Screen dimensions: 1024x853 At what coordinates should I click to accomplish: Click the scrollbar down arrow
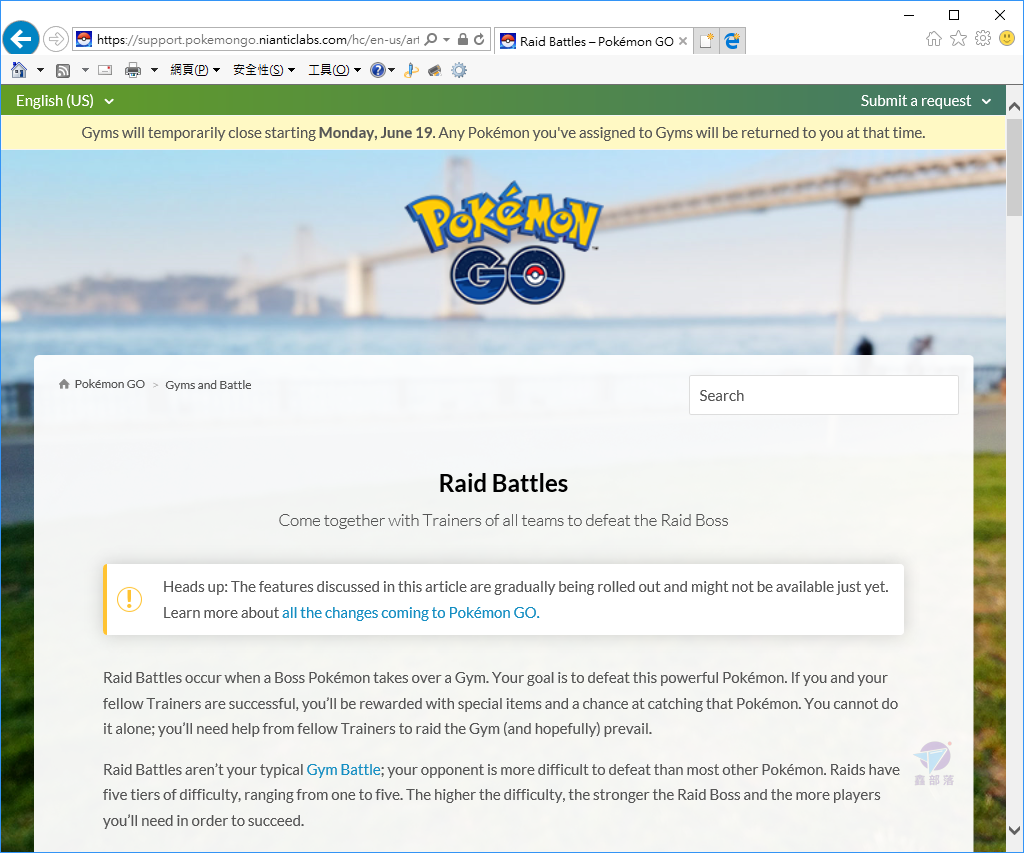tap(1014, 831)
